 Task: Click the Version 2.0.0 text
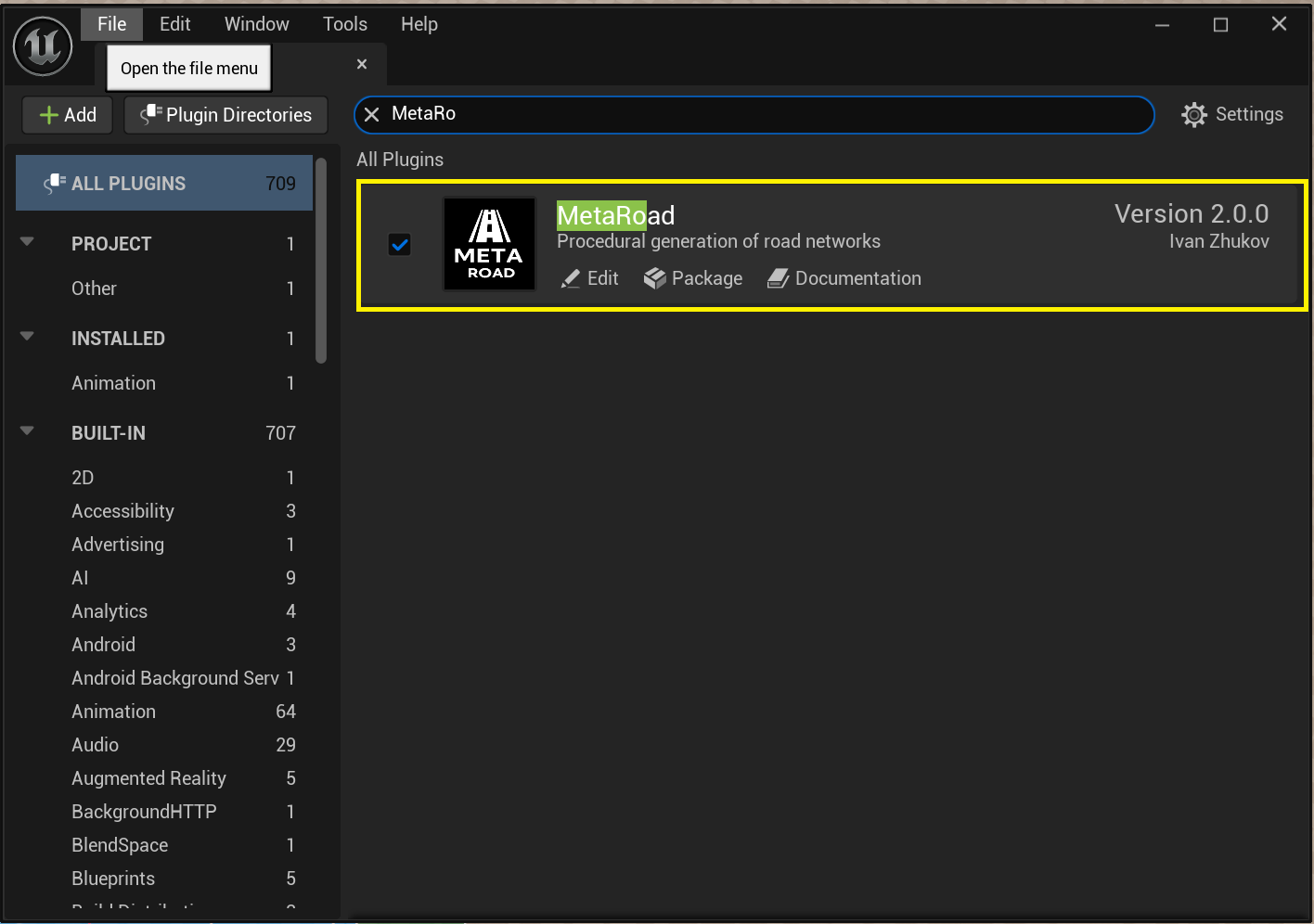pos(1192,214)
